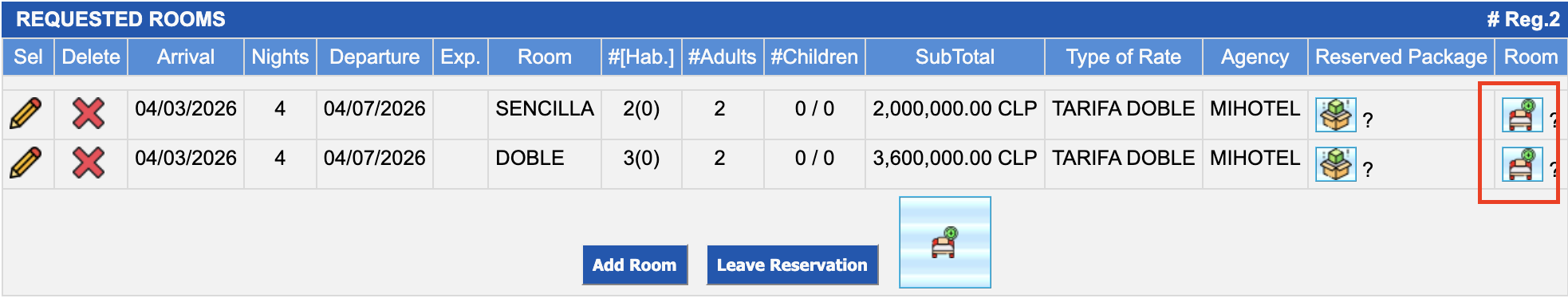The width and height of the screenshot is (1568, 298).
Task: Edit the DOBLE room row with pencil icon
Action: 26,163
